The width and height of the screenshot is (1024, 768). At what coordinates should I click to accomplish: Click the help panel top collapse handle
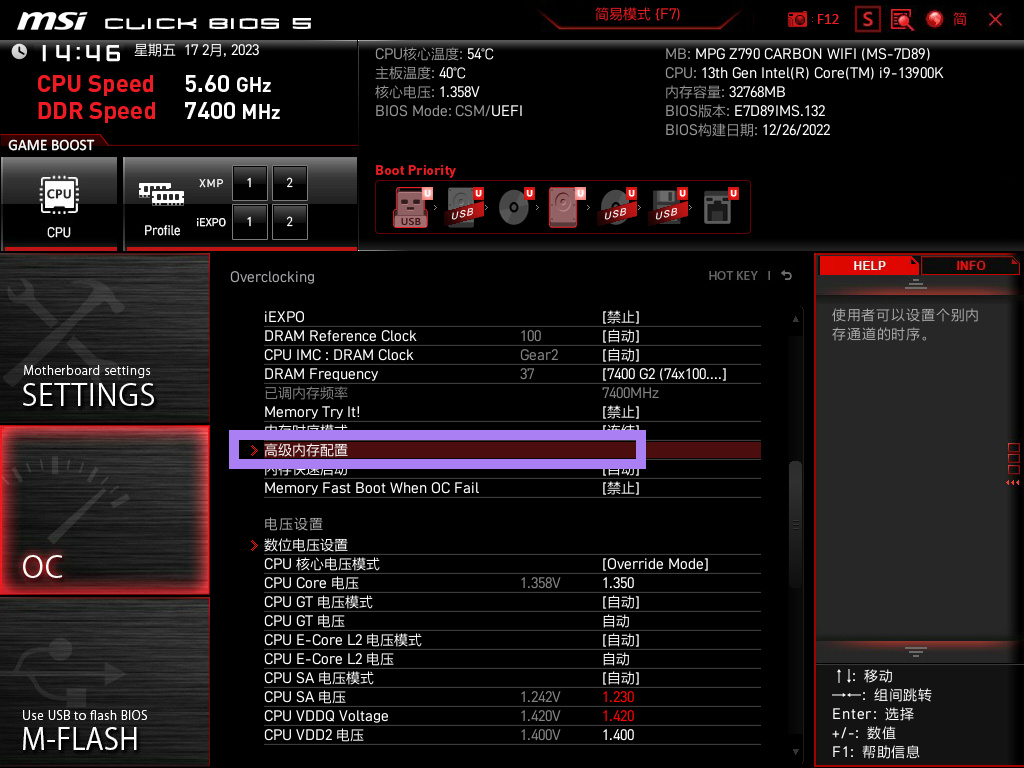(916, 283)
